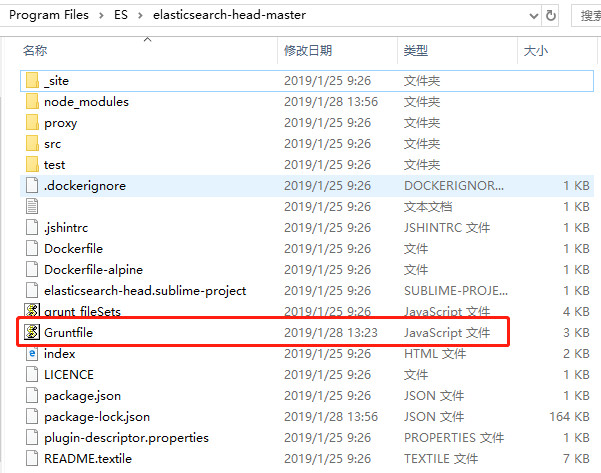Screen dimensions: 601x473
Task: Click the package.json file name
Action: [82, 396]
